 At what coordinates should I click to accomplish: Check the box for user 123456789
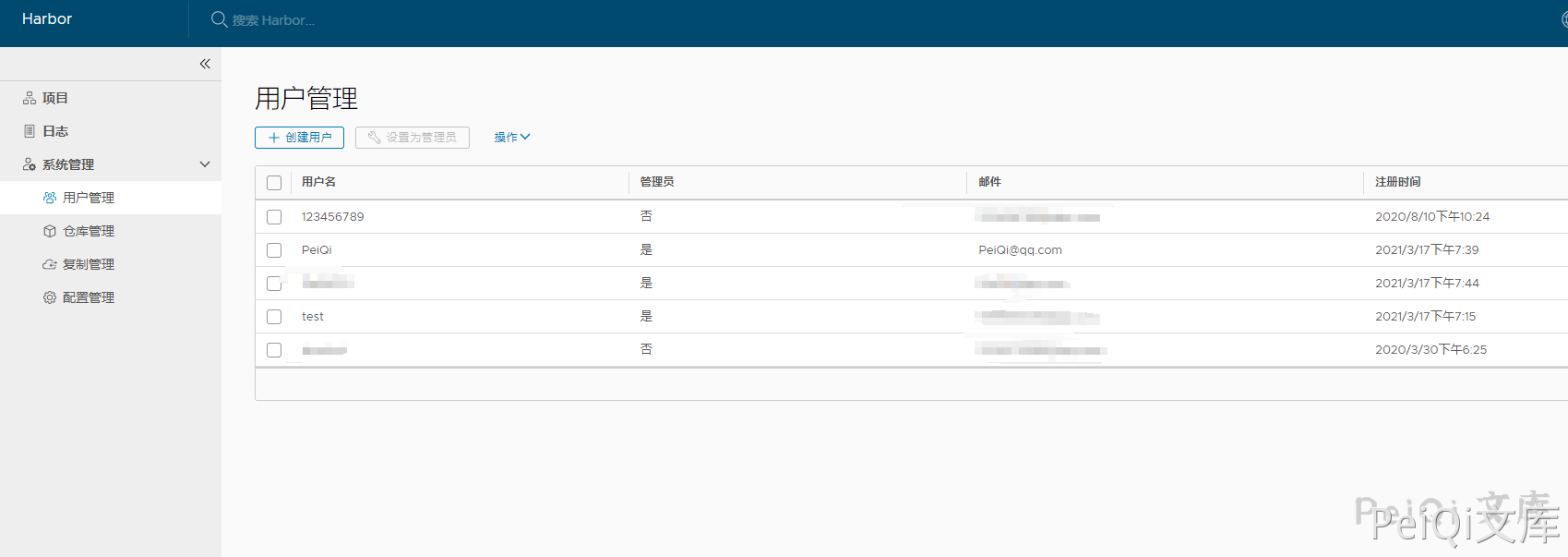point(274,217)
